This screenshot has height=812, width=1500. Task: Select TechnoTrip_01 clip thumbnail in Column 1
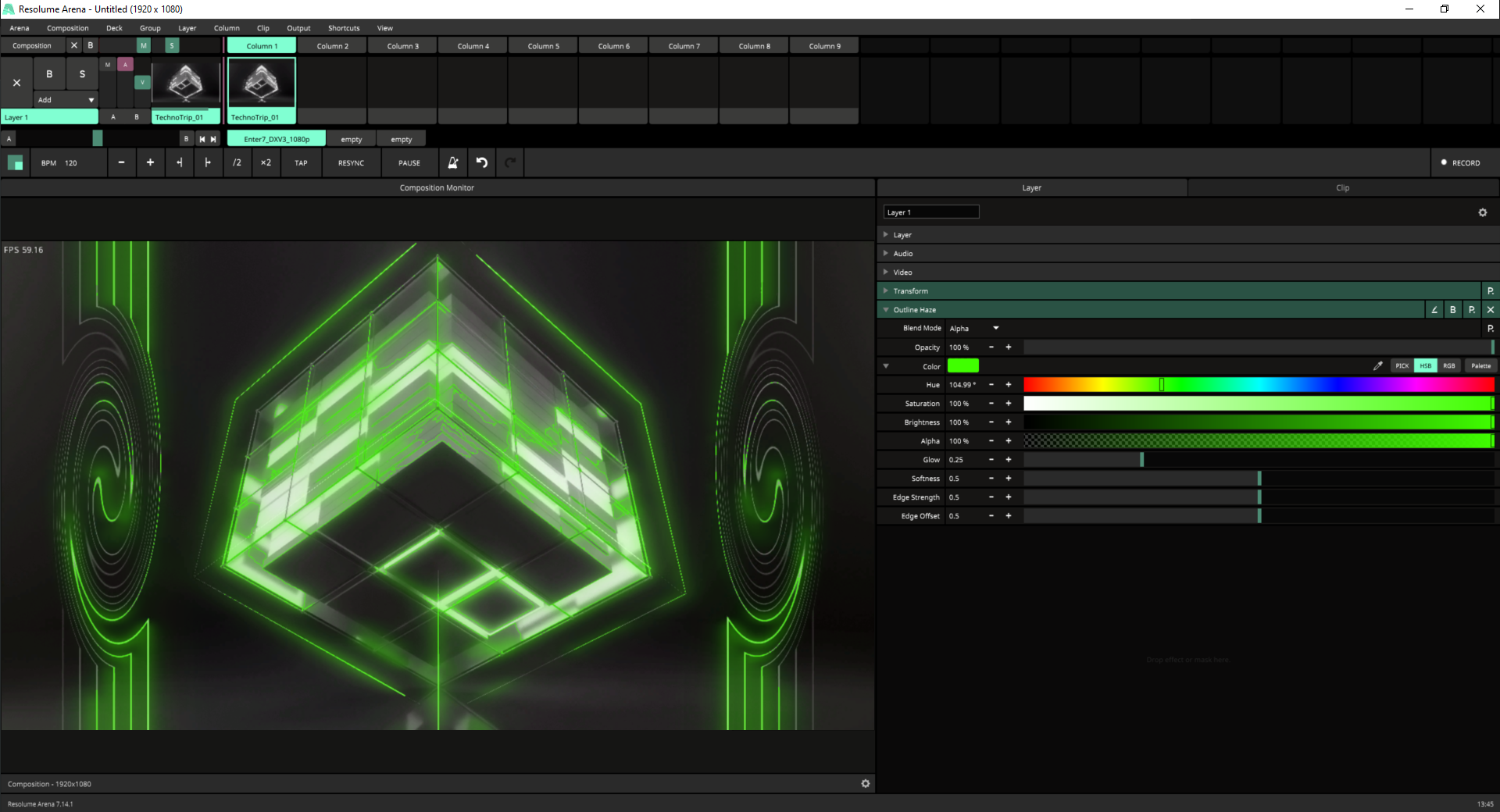pyautogui.click(x=262, y=83)
